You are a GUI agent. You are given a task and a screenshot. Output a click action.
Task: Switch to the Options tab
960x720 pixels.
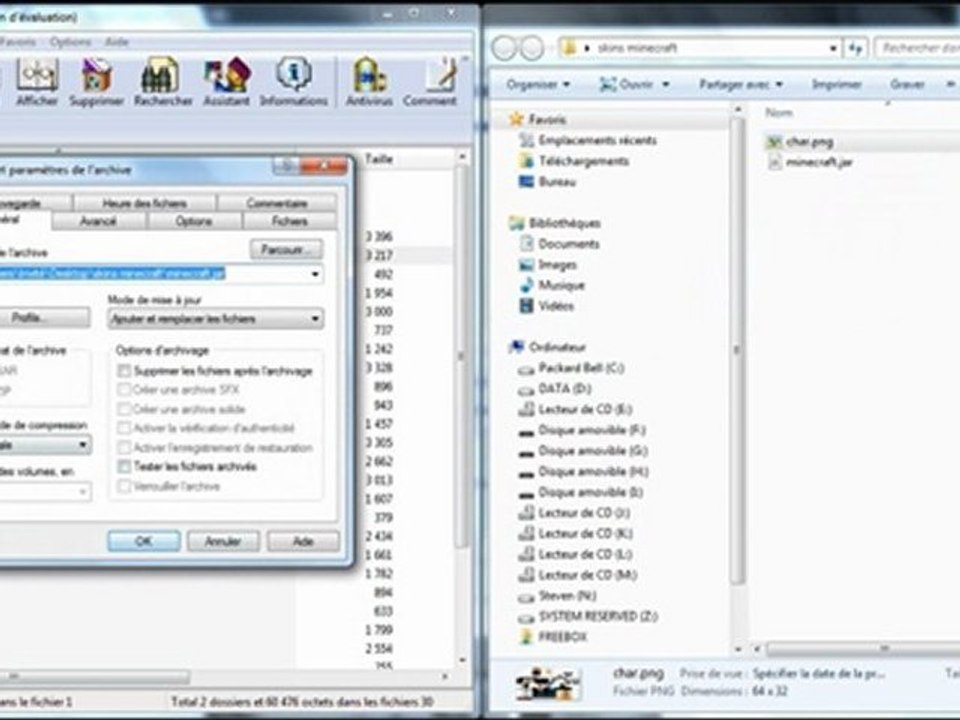click(194, 221)
